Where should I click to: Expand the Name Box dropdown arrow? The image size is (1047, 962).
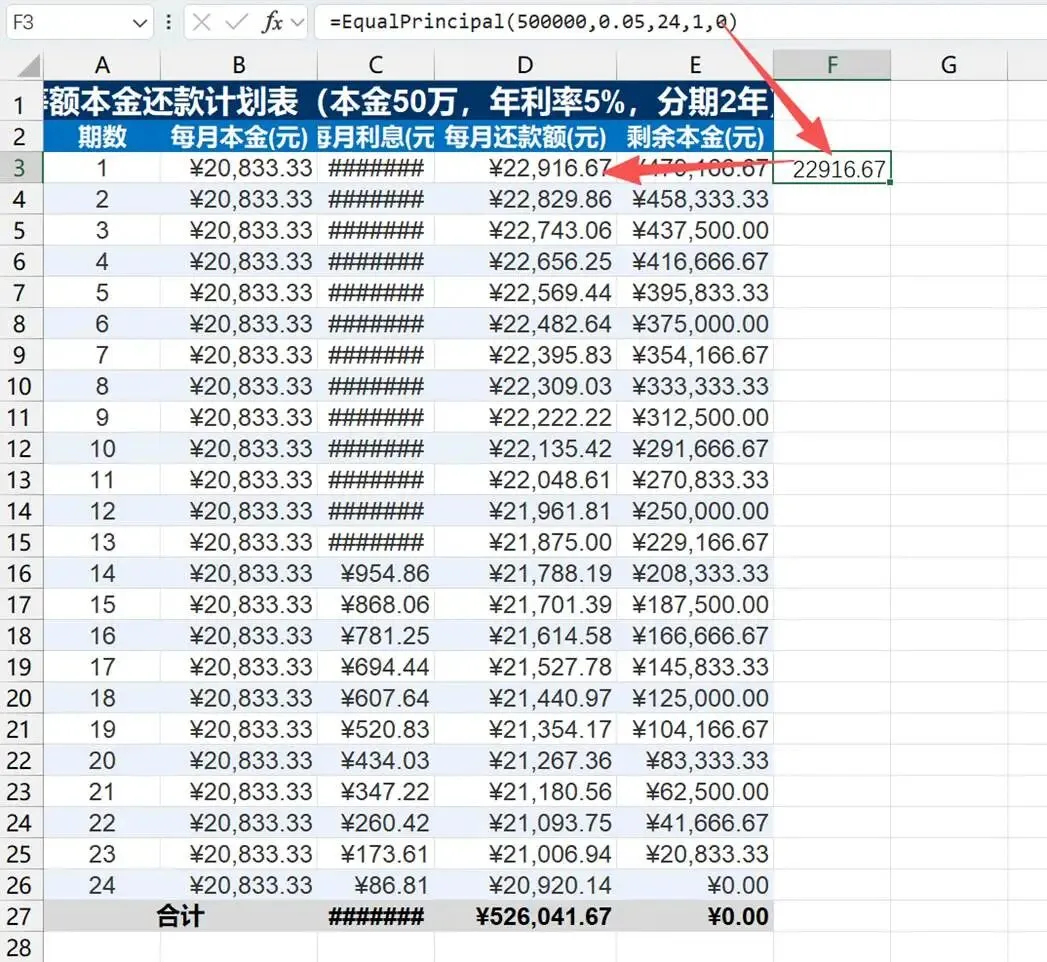pyautogui.click(x=140, y=23)
